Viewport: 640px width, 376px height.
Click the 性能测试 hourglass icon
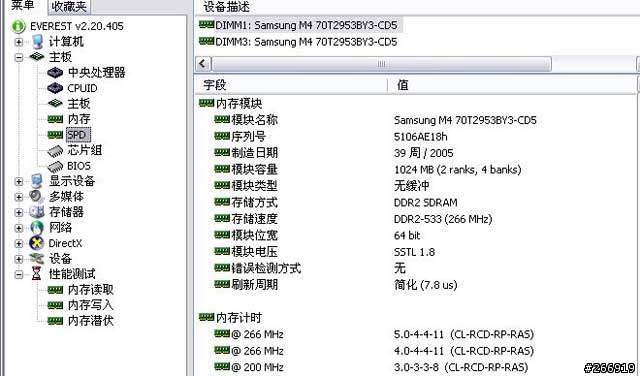pos(37,274)
